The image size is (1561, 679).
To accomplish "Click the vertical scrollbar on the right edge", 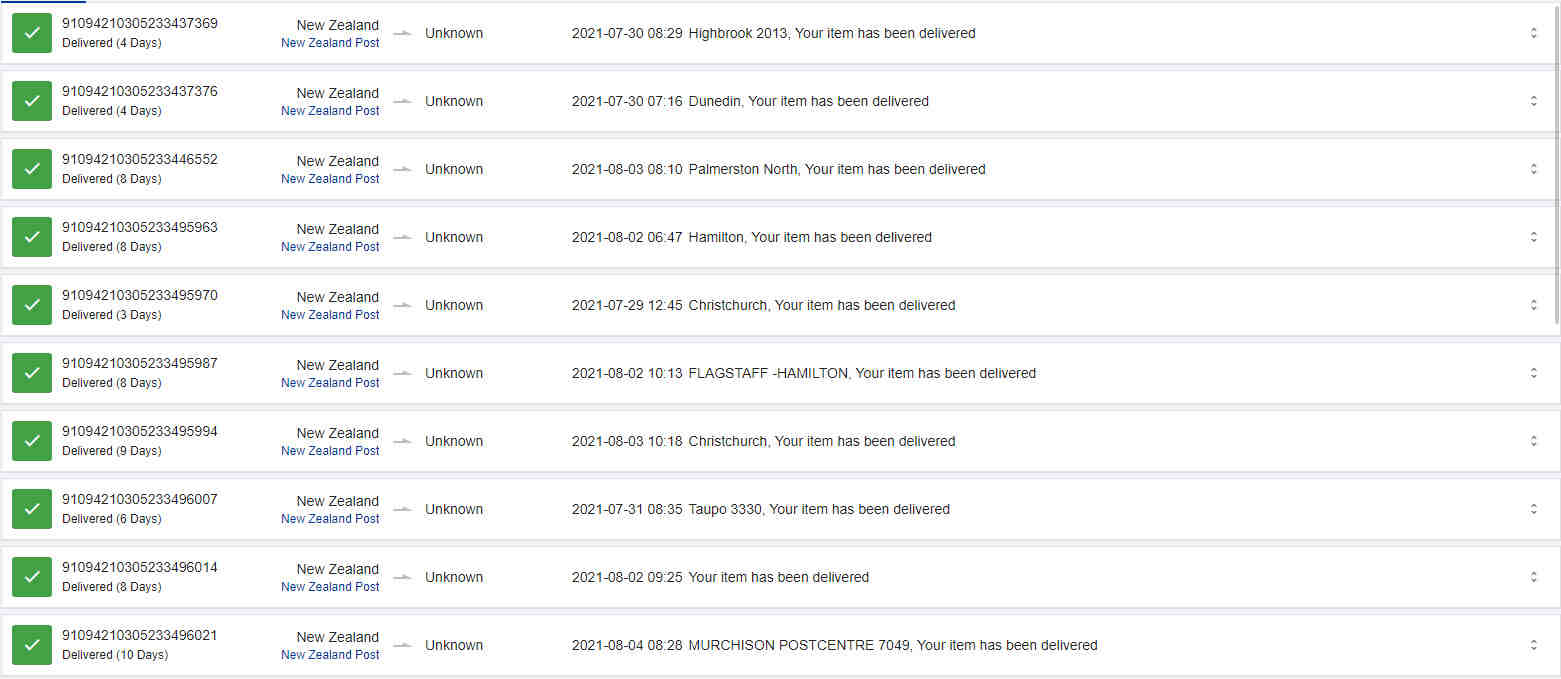I will click(1556, 160).
